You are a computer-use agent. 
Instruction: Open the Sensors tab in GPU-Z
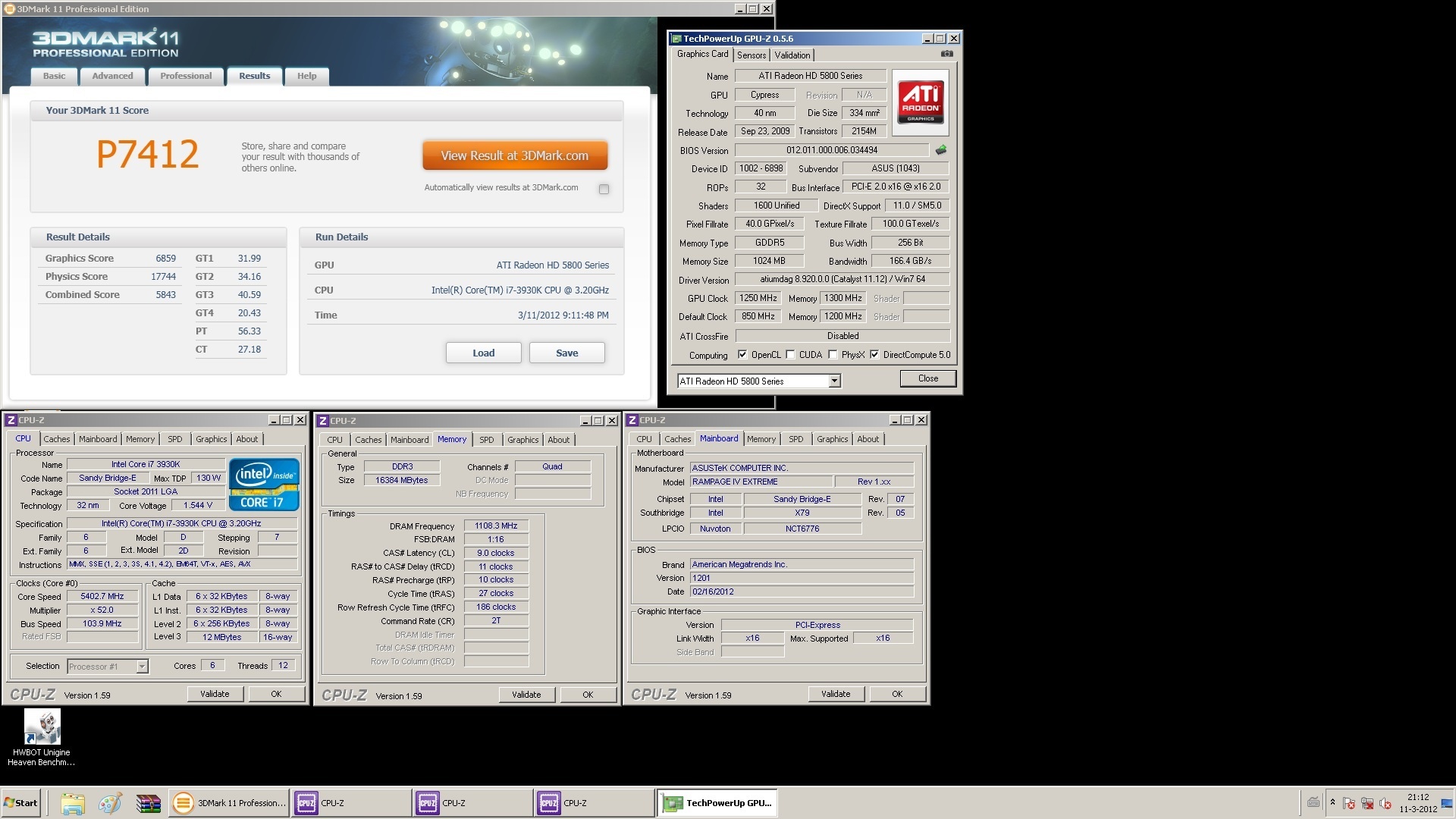pyautogui.click(x=752, y=55)
